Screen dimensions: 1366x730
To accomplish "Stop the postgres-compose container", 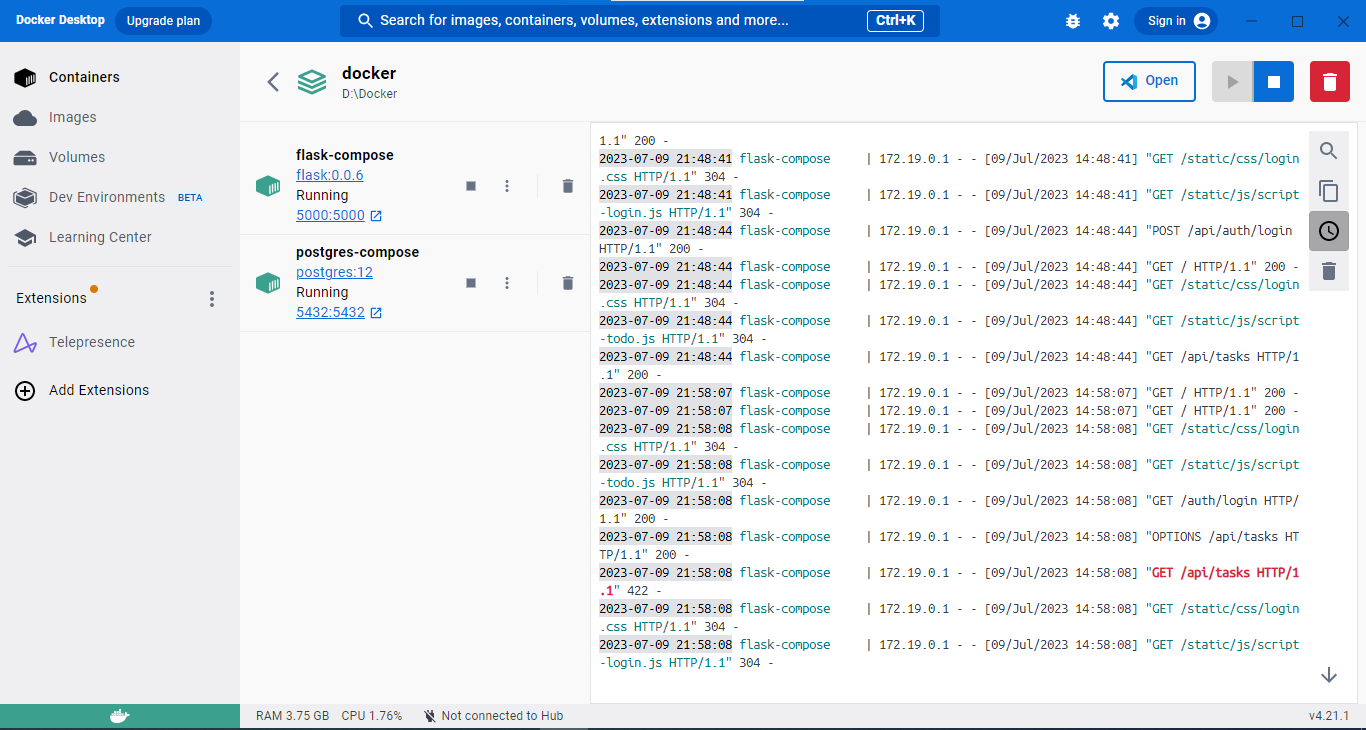I will (471, 283).
